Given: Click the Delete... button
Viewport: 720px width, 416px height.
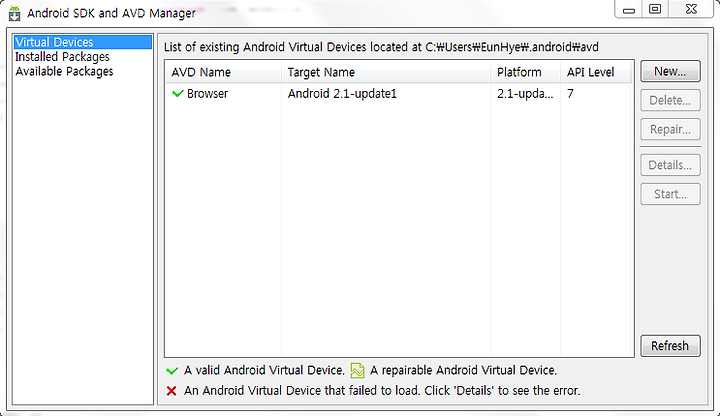Looking at the screenshot, I should (x=670, y=101).
